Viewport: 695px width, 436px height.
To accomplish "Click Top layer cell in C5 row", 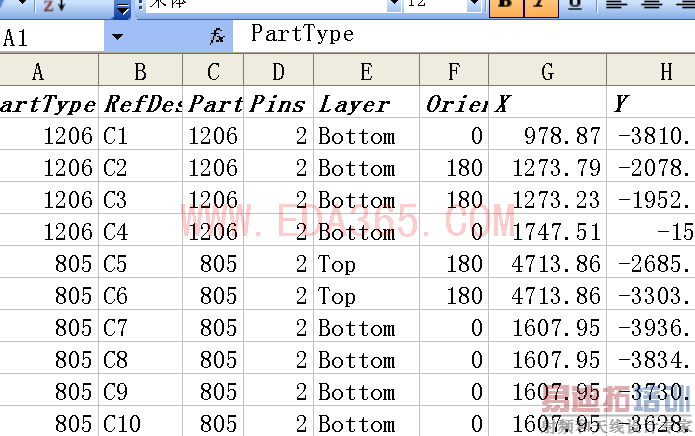I will [366, 262].
